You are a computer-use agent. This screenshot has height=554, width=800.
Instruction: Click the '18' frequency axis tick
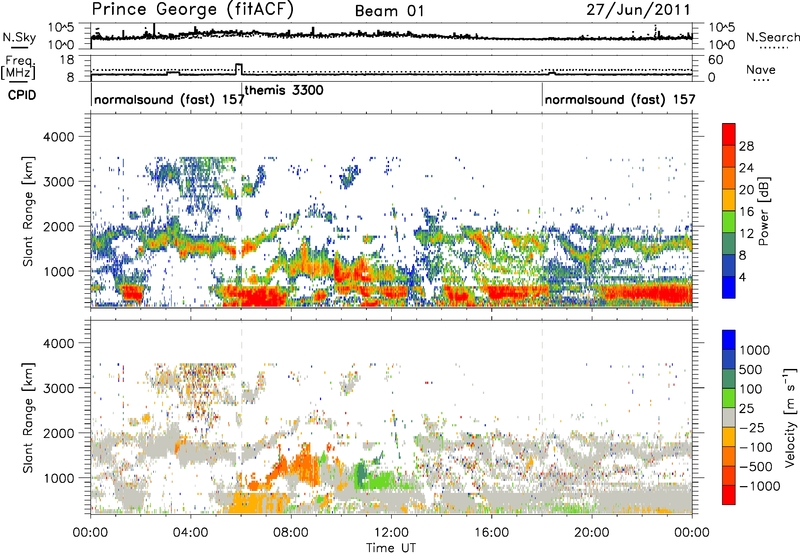tap(66, 59)
